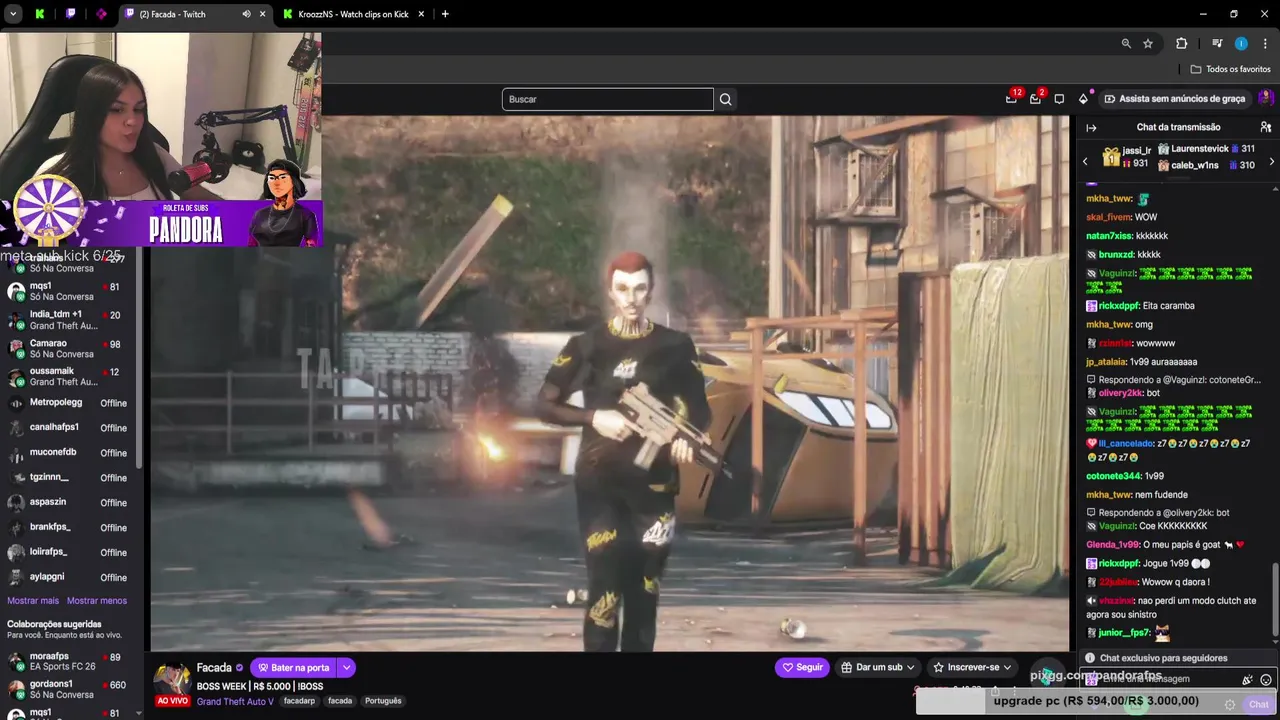Open the Todos os favoritos bookmarks folder
The image size is (1280, 720).
(x=1230, y=69)
